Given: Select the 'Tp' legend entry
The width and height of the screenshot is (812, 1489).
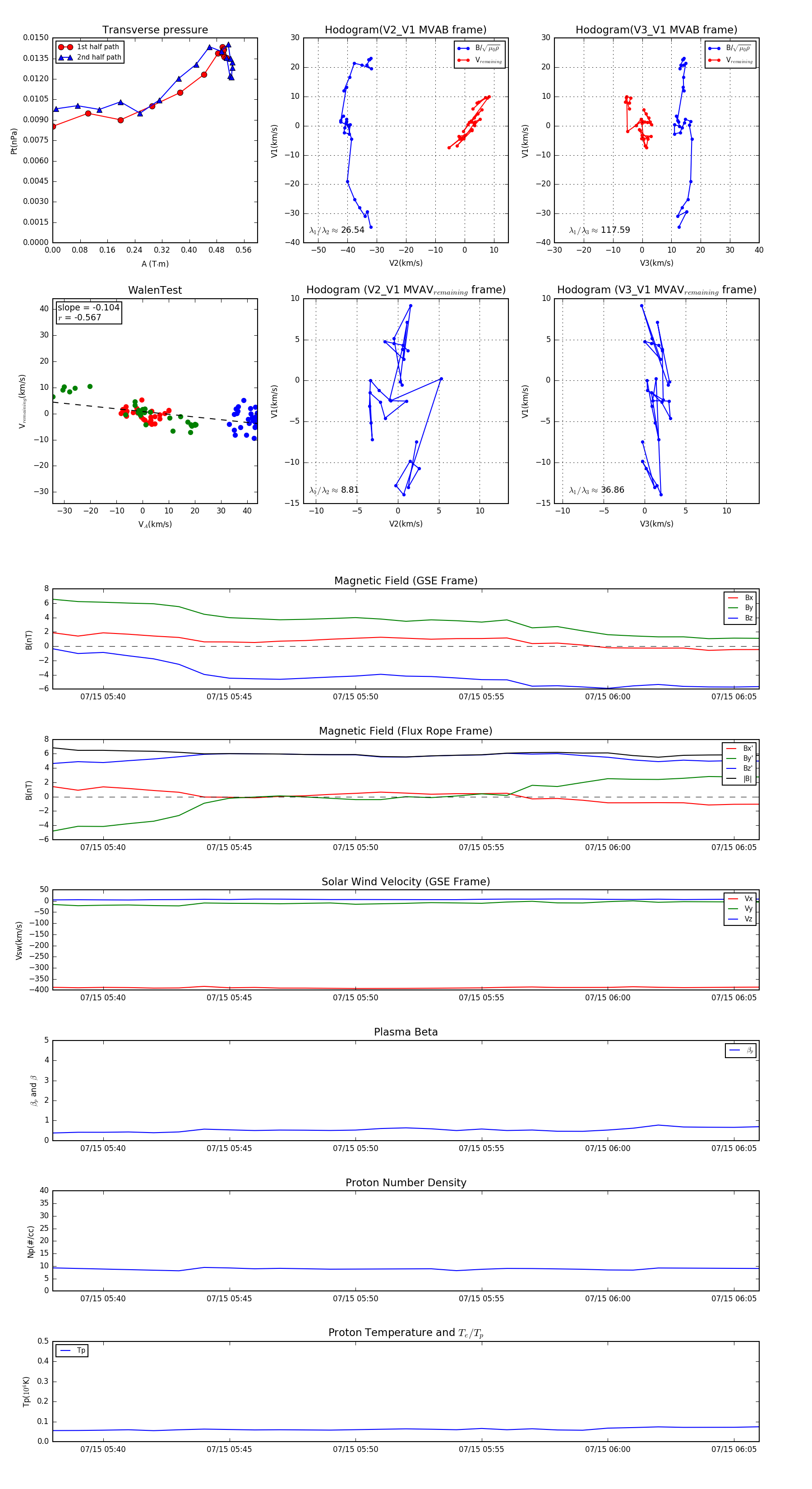Looking at the screenshot, I should (72, 1350).
